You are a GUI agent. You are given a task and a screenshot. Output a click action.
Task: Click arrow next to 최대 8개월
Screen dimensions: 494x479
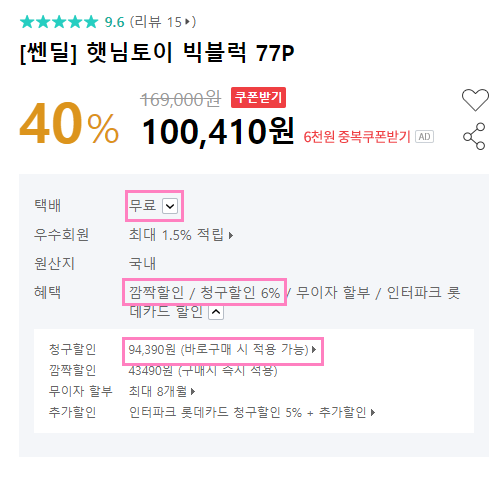click(193, 392)
